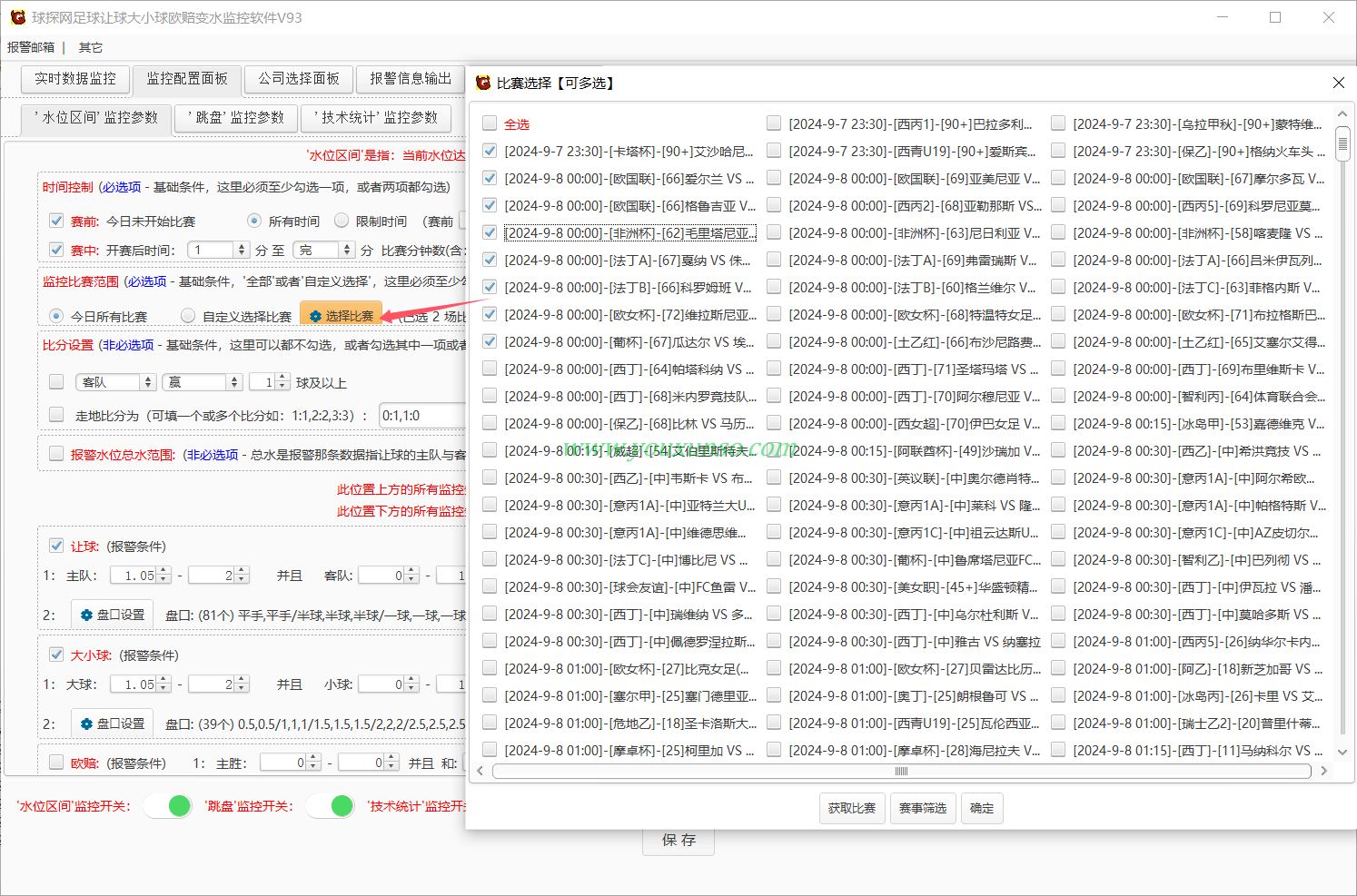This screenshot has width=1357, height=896.
Task: Click vertical scrollbar thumb in match list
Action: (1342, 143)
